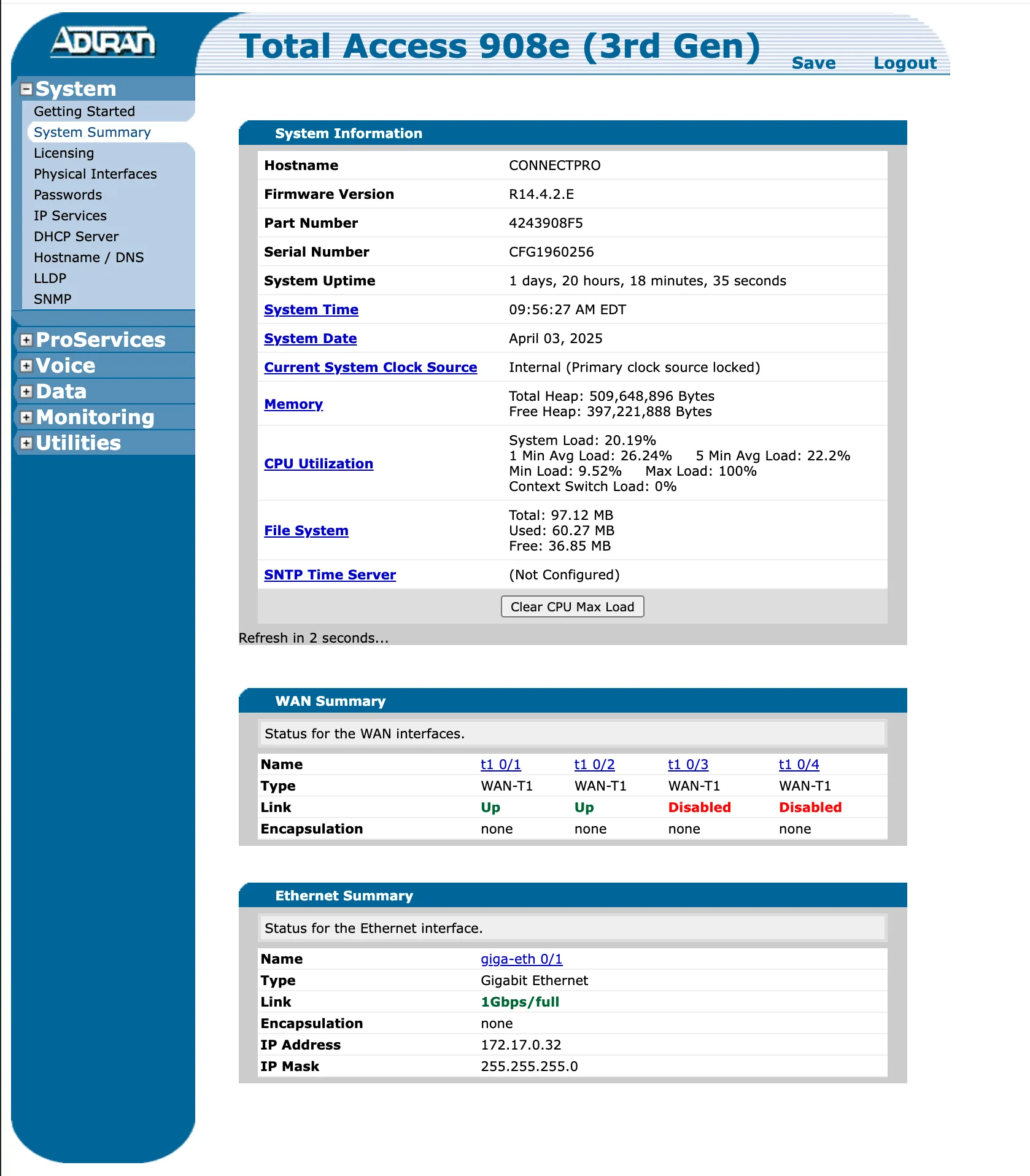Open the SNTP Time Server link
The height and width of the screenshot is (1176, 1030).
[x=330, y=575]
